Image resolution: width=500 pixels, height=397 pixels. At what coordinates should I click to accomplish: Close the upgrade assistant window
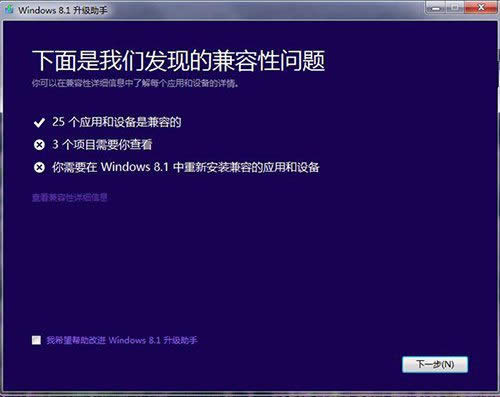coord(480,8)
